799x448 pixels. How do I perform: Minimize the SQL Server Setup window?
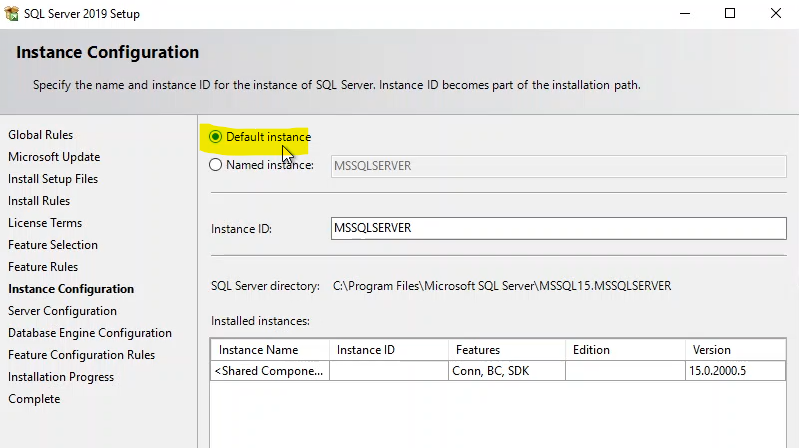click(x=685, y=13)
